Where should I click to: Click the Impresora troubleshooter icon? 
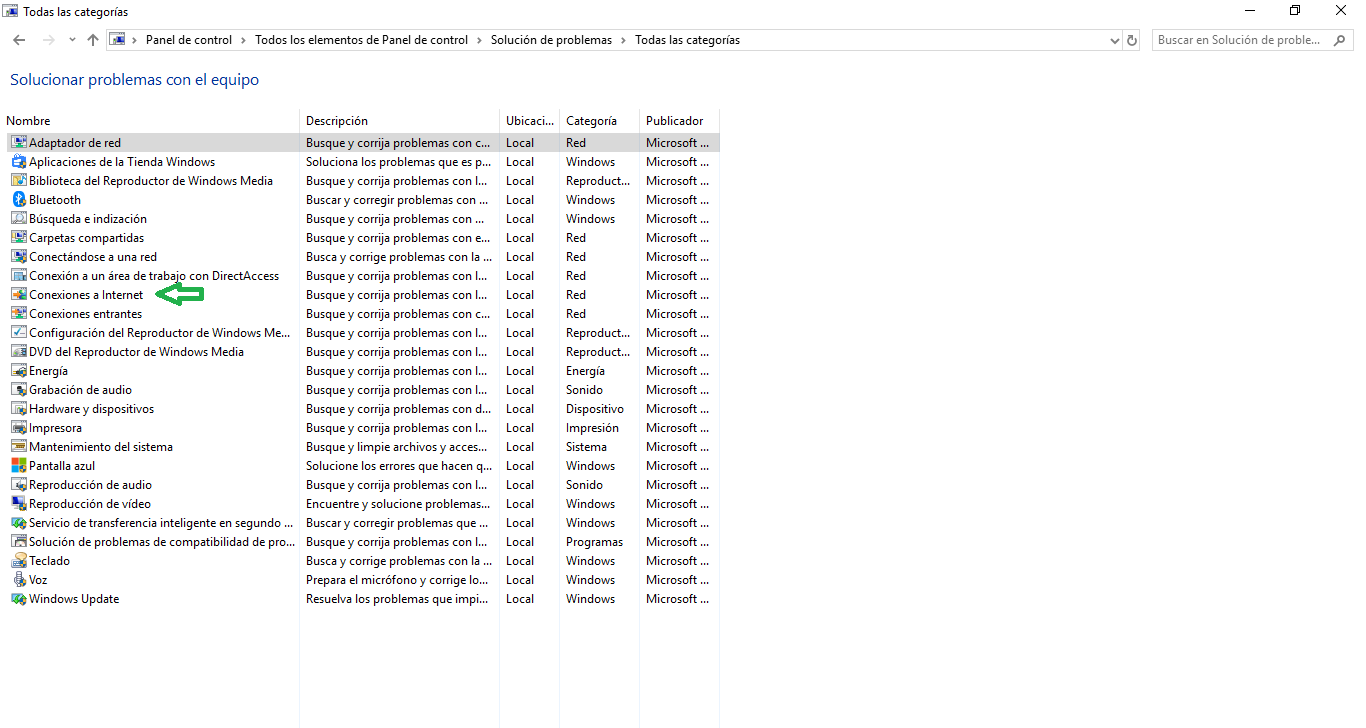(x=19, y=428)
